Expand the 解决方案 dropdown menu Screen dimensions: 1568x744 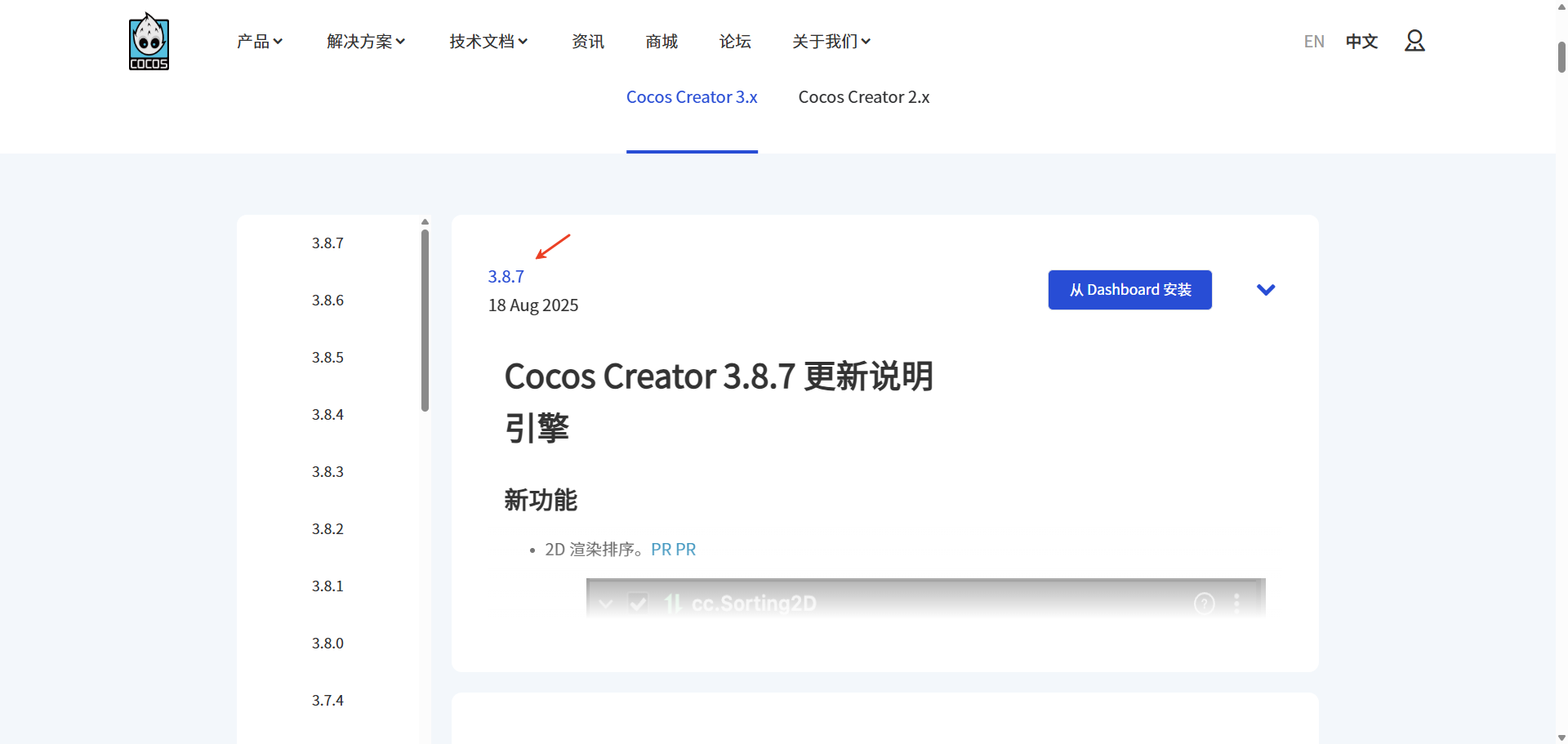366,42
